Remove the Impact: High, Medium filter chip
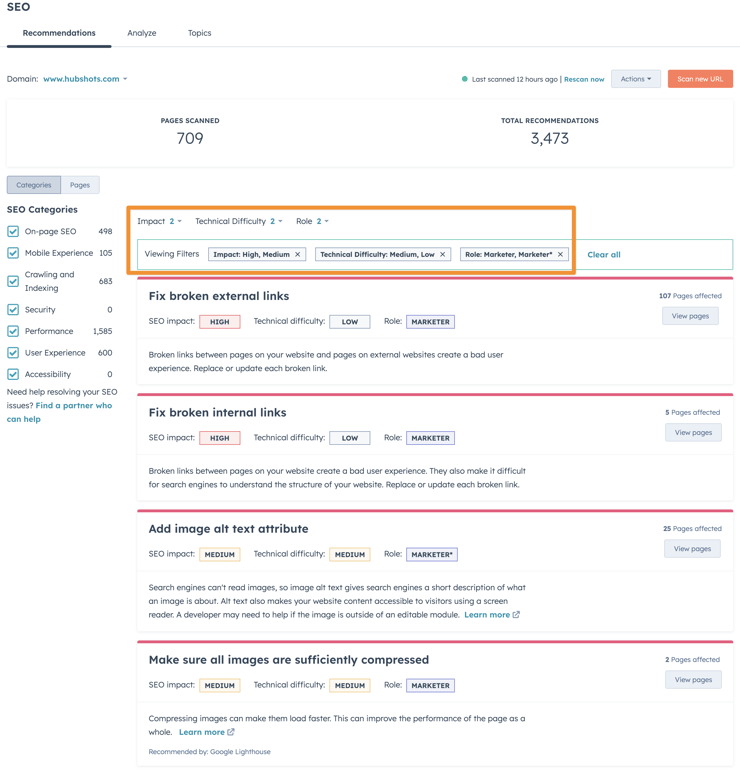The height and width of the screenshot is (770, 740). pyautogui.click(x=298, y=254)
